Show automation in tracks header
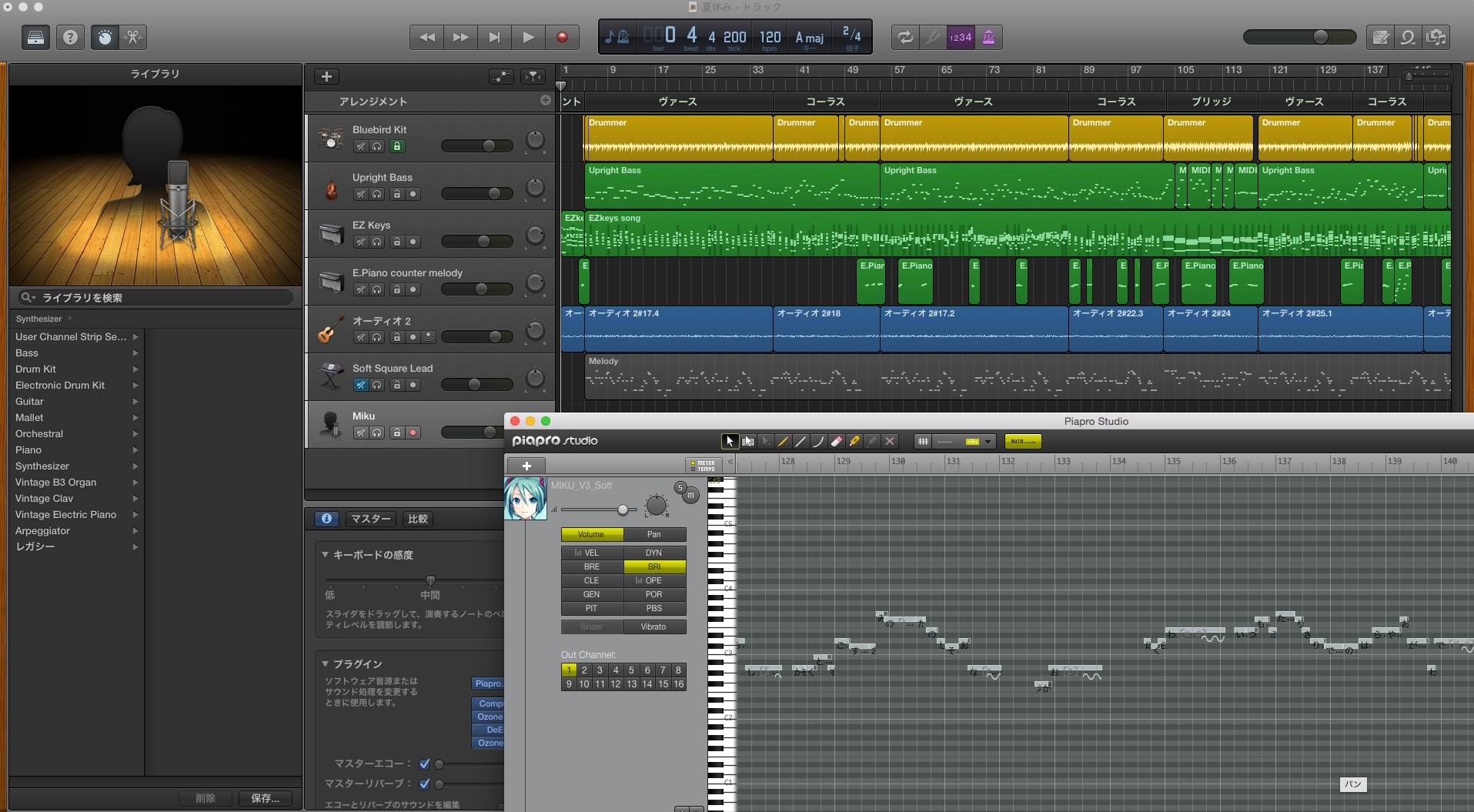Viewport: 1474px width, 812px height. pos(501,76)
